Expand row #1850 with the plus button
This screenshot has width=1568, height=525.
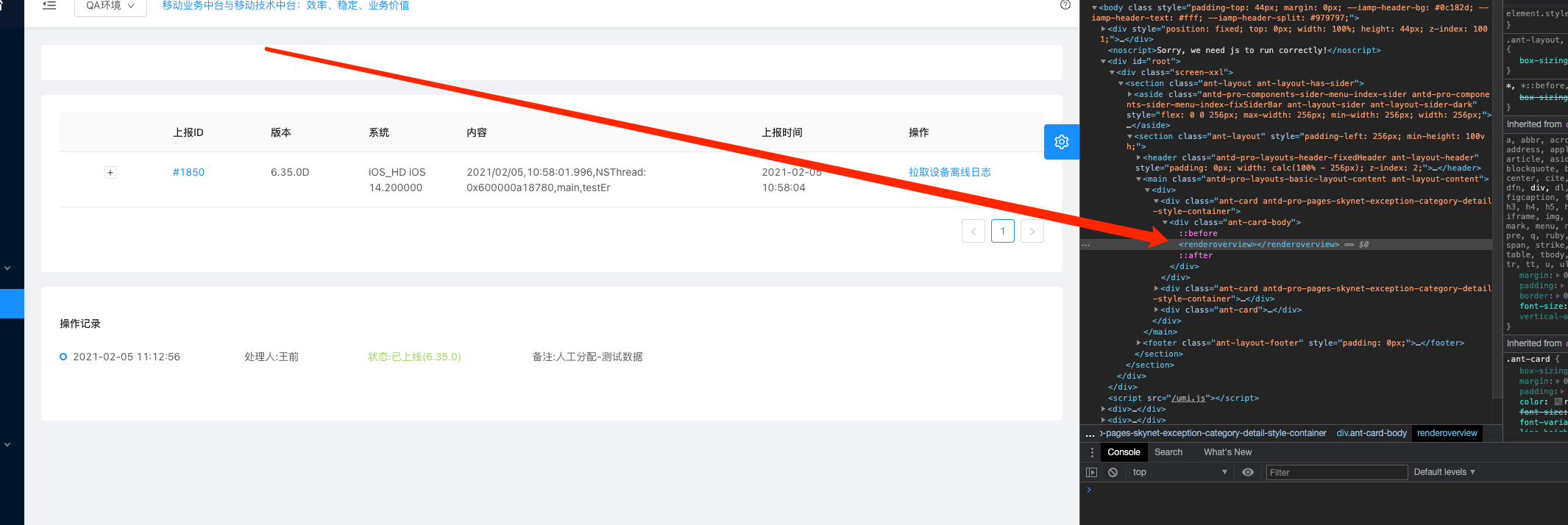pyautogui.click(x=110, y=173)
